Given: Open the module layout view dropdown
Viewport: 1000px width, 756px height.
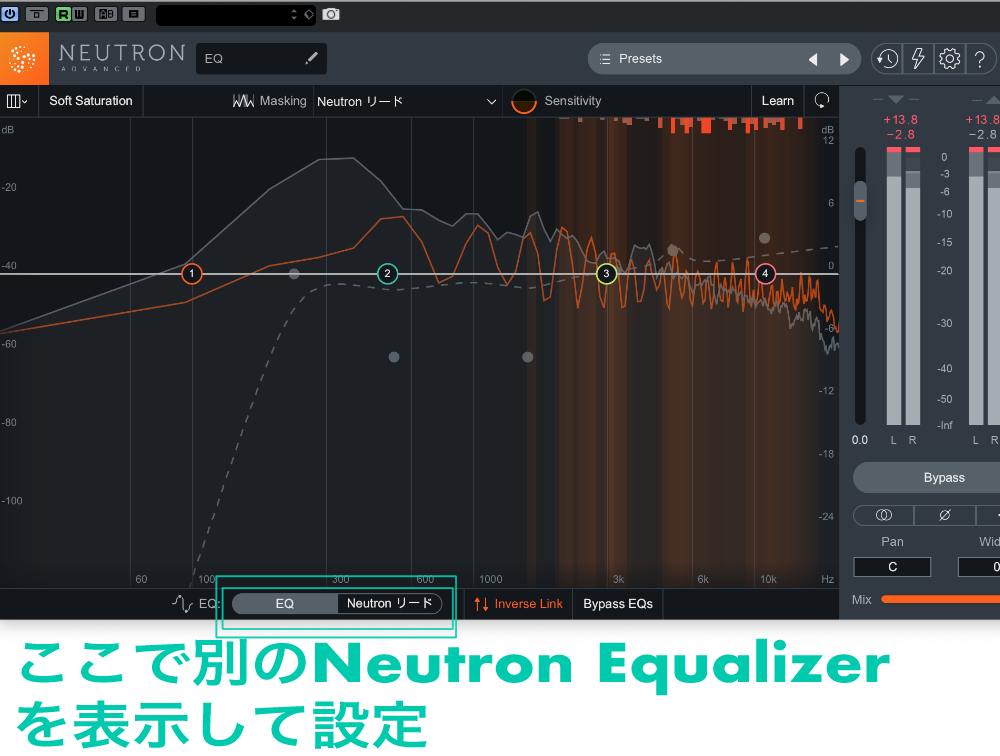Looking at the screenshot, I should tap(17, 101).
